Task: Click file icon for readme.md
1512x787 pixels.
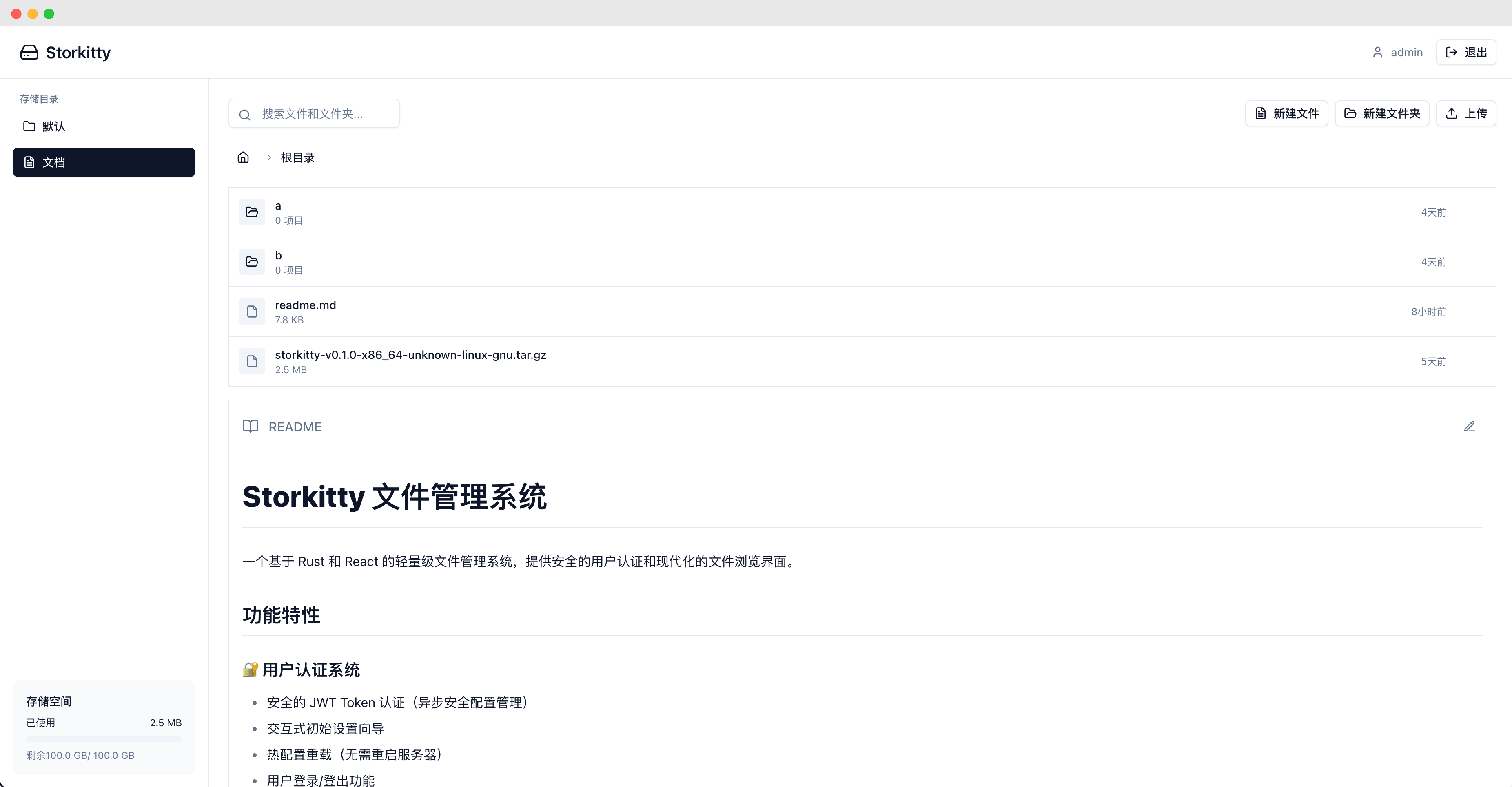Action: (252, 312)
